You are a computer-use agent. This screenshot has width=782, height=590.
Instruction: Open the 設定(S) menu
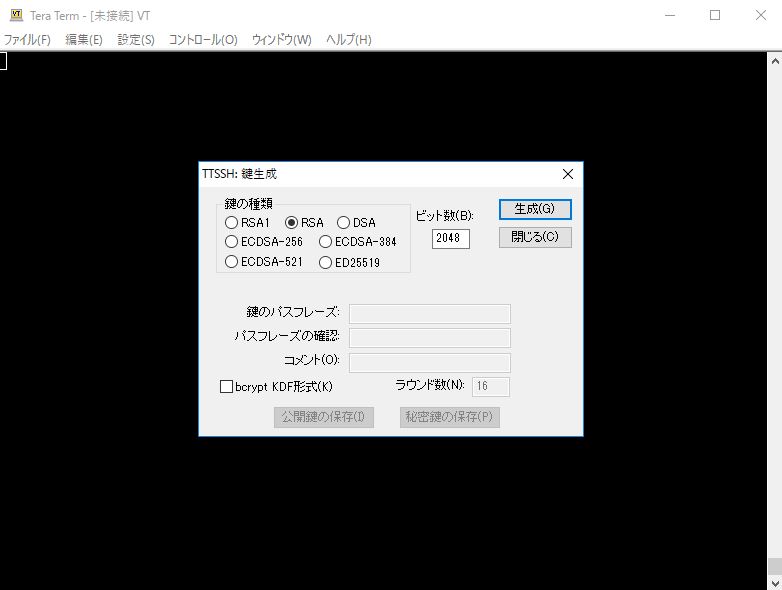(x=136, y=39)
